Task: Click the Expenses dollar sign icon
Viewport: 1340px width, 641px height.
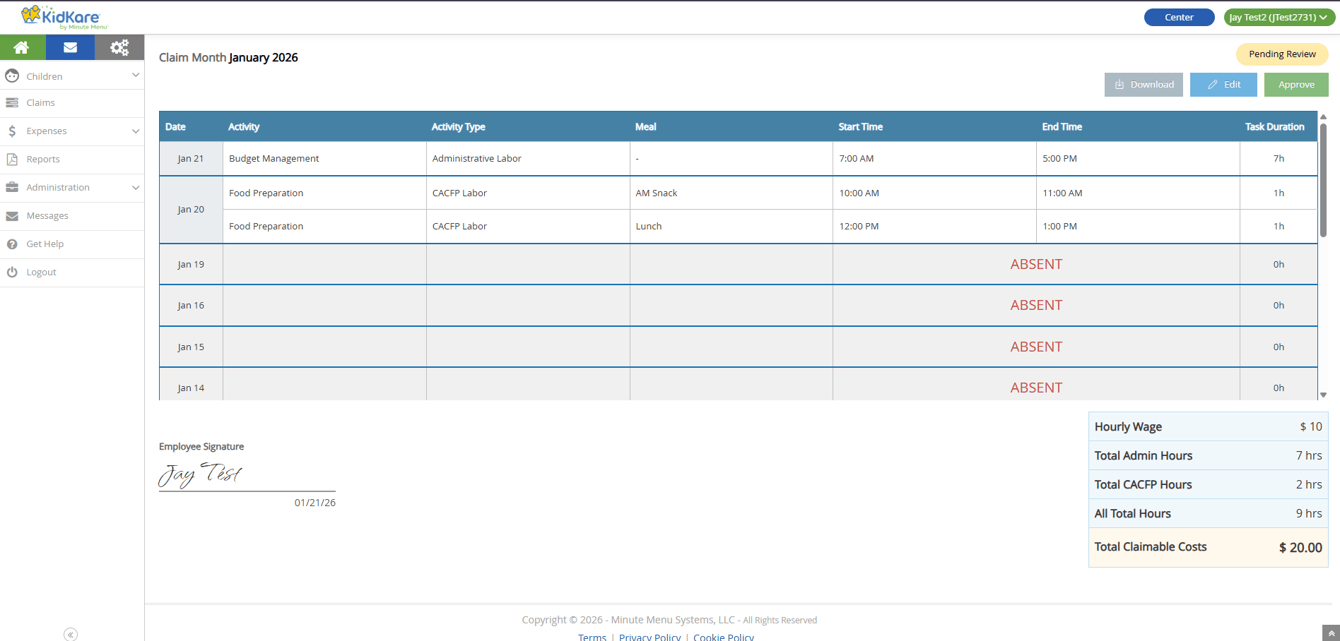Action: tap(12, 131)
